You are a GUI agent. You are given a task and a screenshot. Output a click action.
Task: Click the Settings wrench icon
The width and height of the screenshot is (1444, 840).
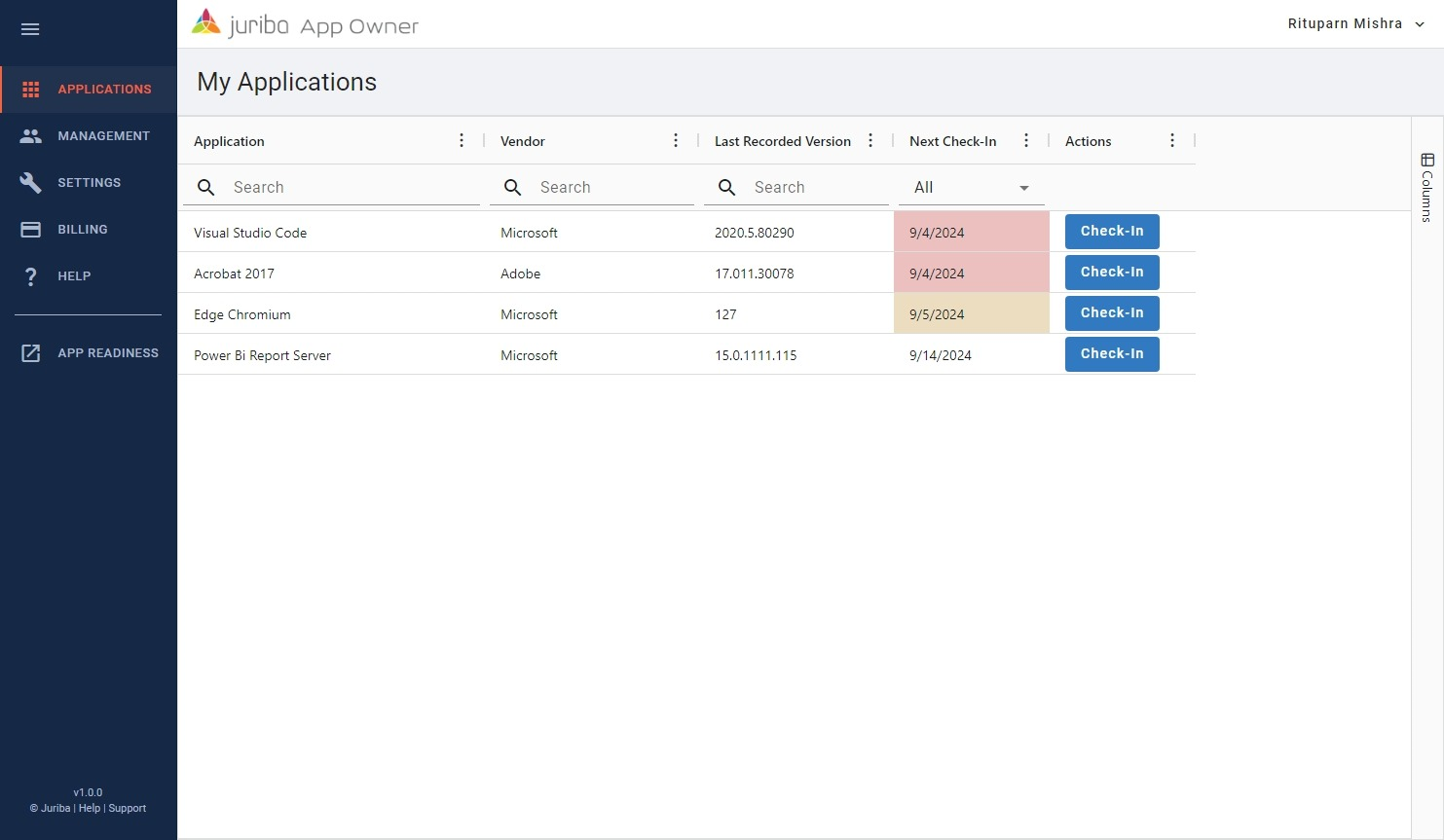(x=31, y=183)
